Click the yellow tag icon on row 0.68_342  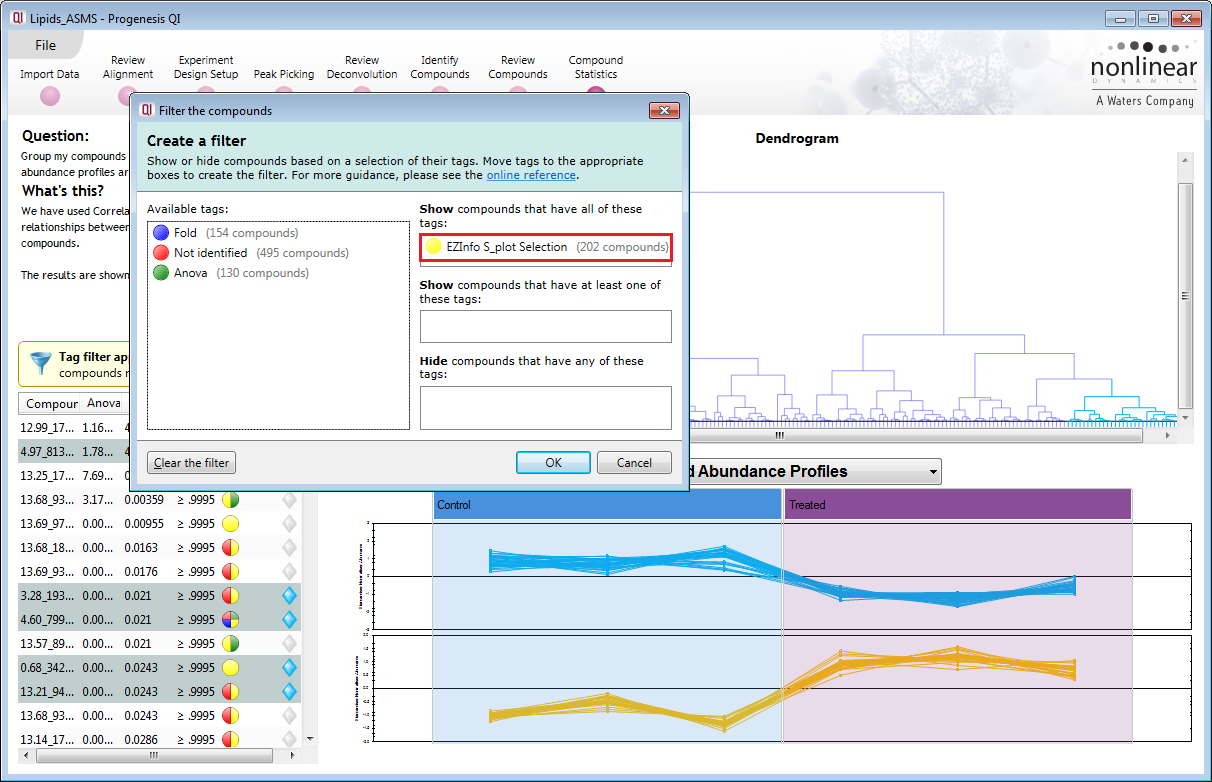click(x=230, y=667)
